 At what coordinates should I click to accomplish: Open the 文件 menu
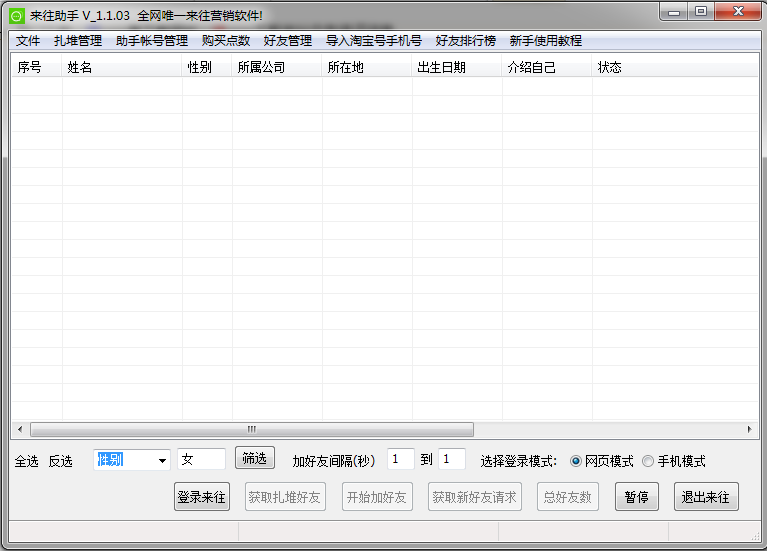tap(28, 41)
